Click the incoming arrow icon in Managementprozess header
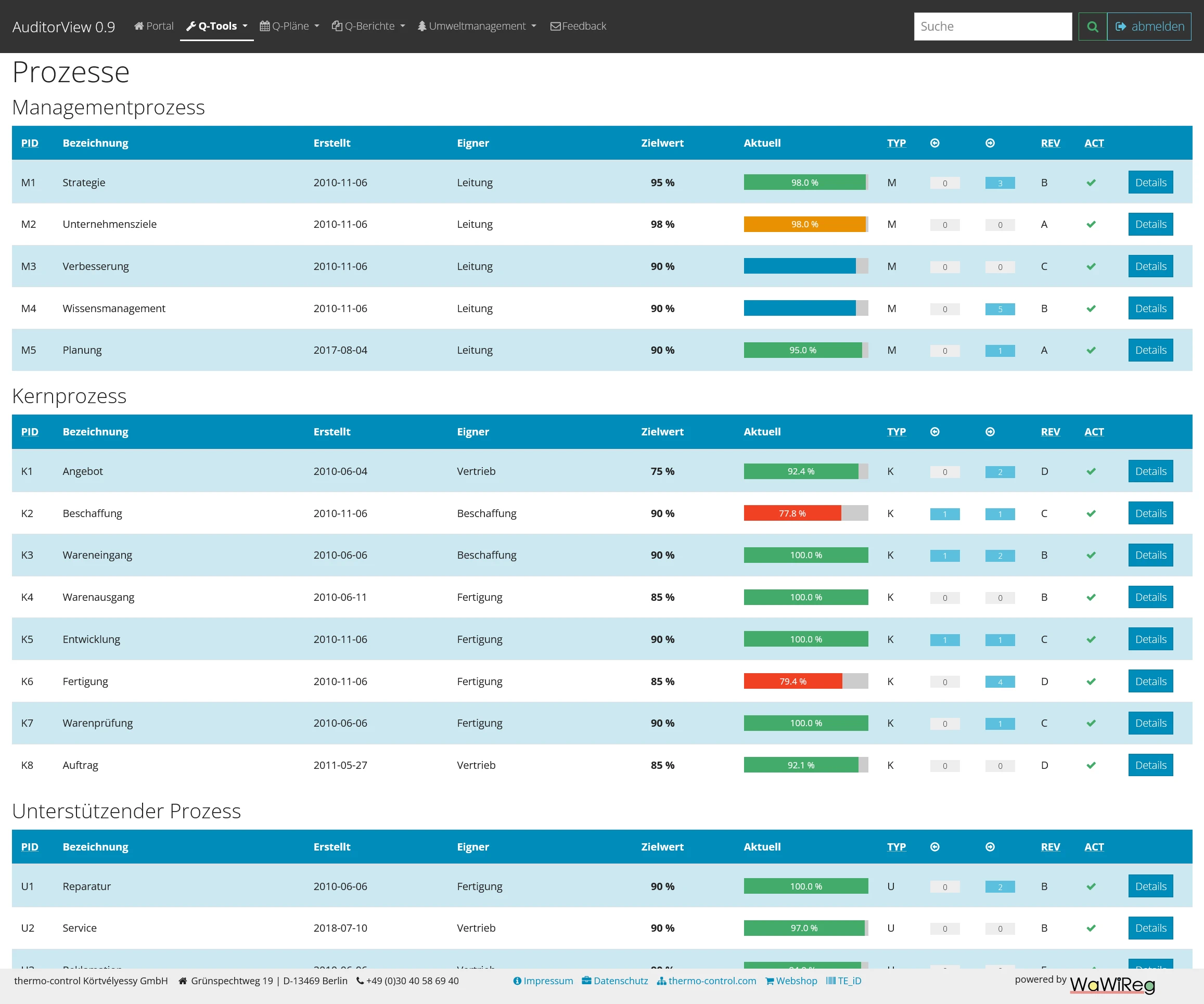Image resolution: width=1204 pixels, height=1004 pixels. pos(934,143)
